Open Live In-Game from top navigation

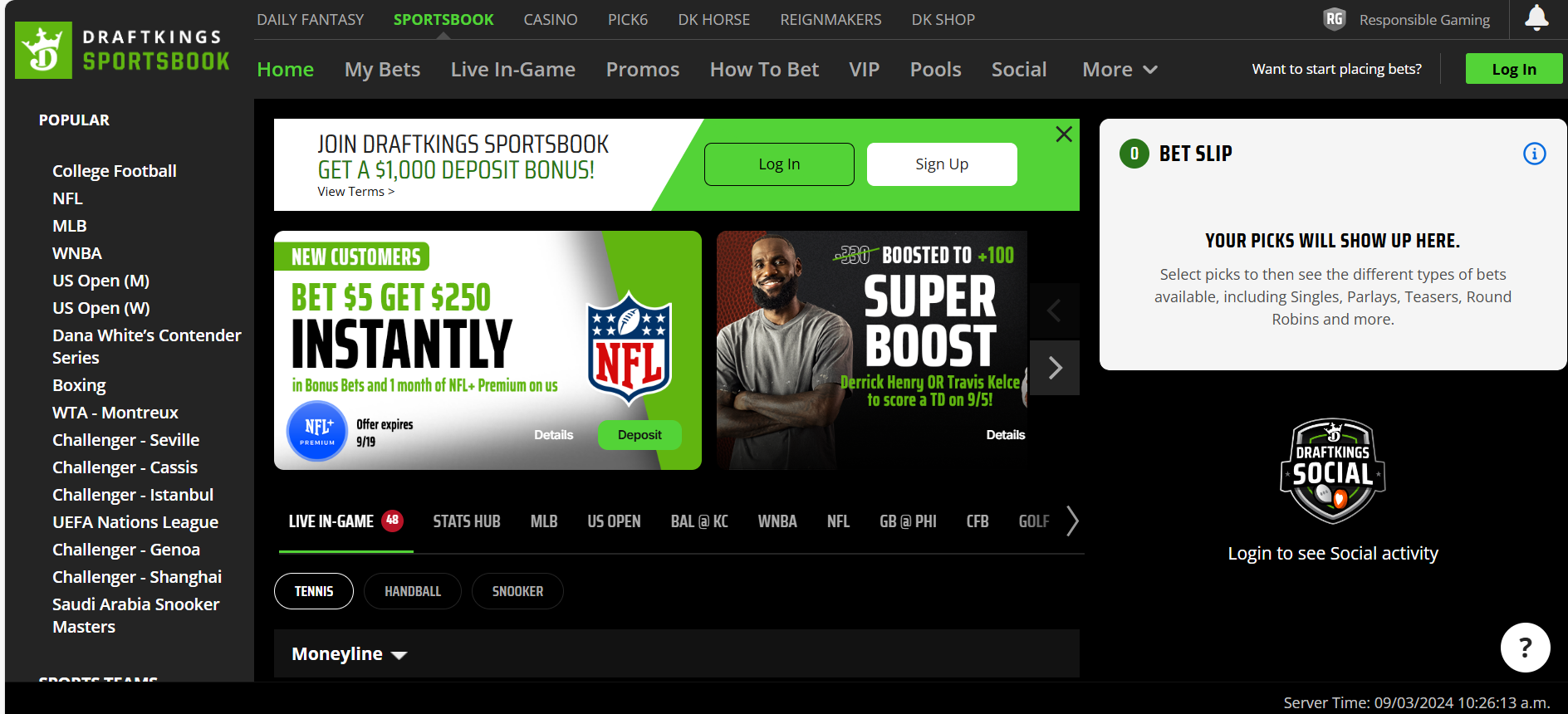pyautogui.click(x=513, y=70)
